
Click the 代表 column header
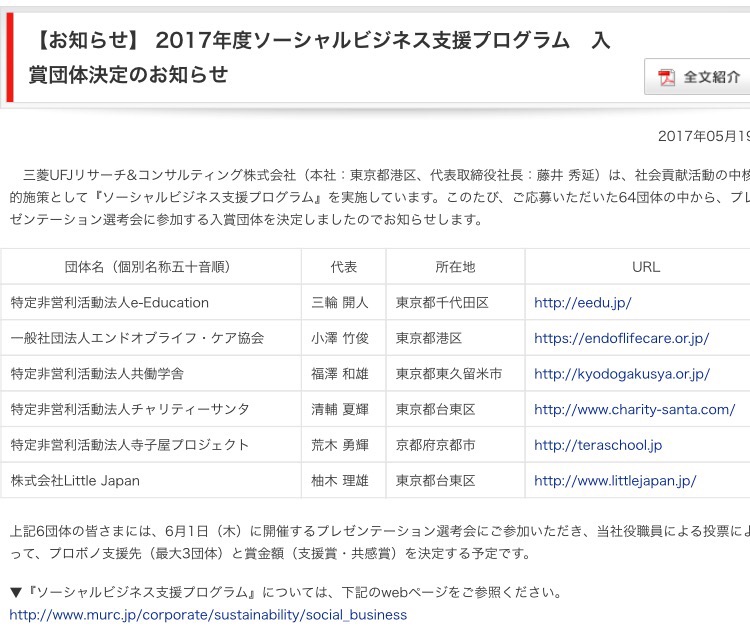tap(343, 266)
